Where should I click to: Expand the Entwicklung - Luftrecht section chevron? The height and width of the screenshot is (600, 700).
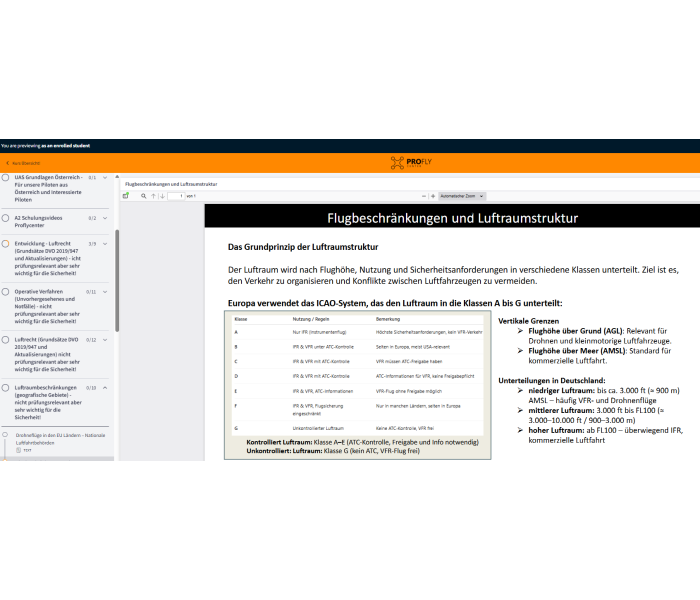(x=105, y=244)
